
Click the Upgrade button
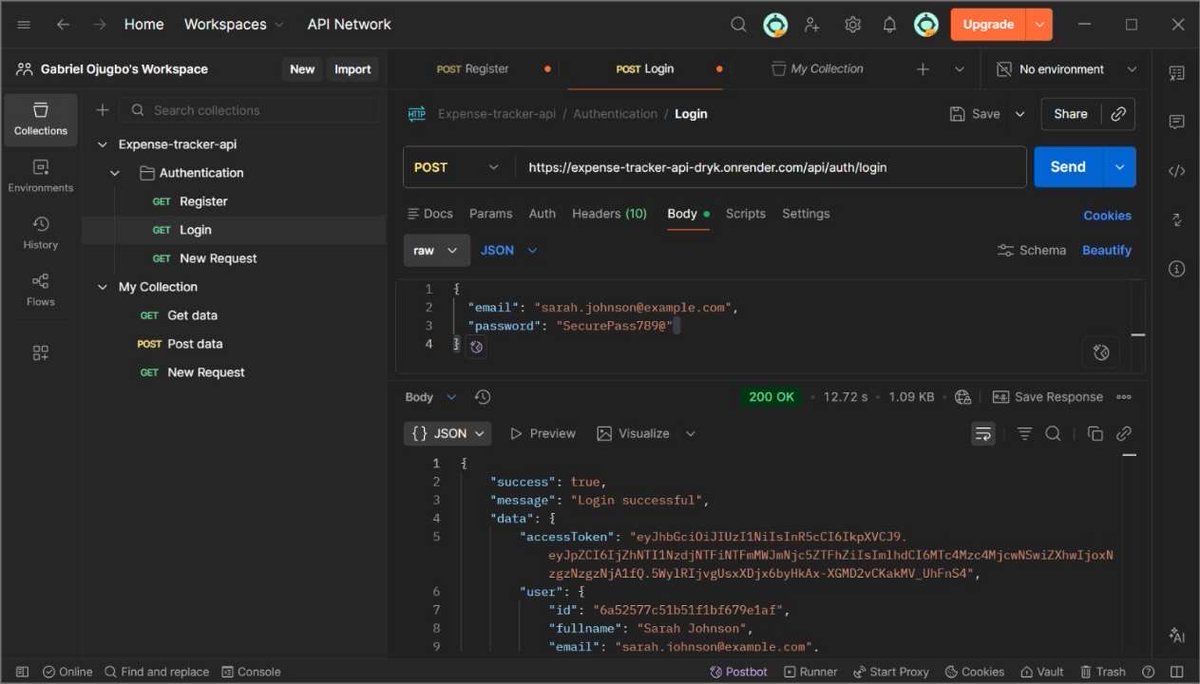point(989,24)
